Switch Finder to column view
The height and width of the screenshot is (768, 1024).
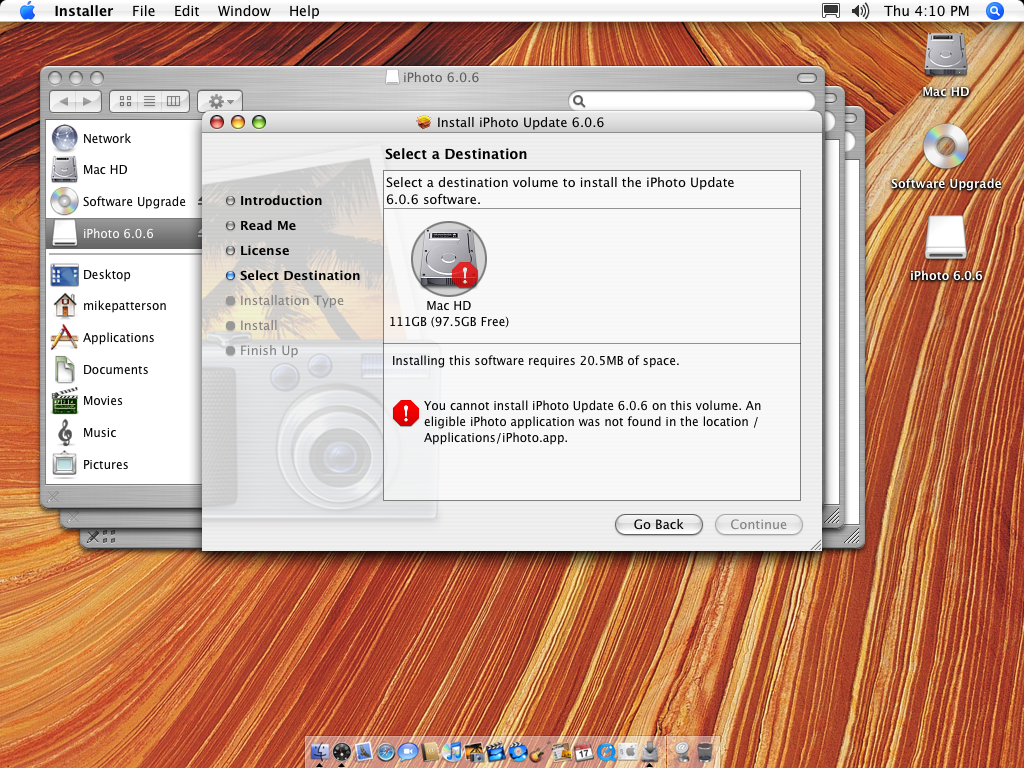[174, 101]
